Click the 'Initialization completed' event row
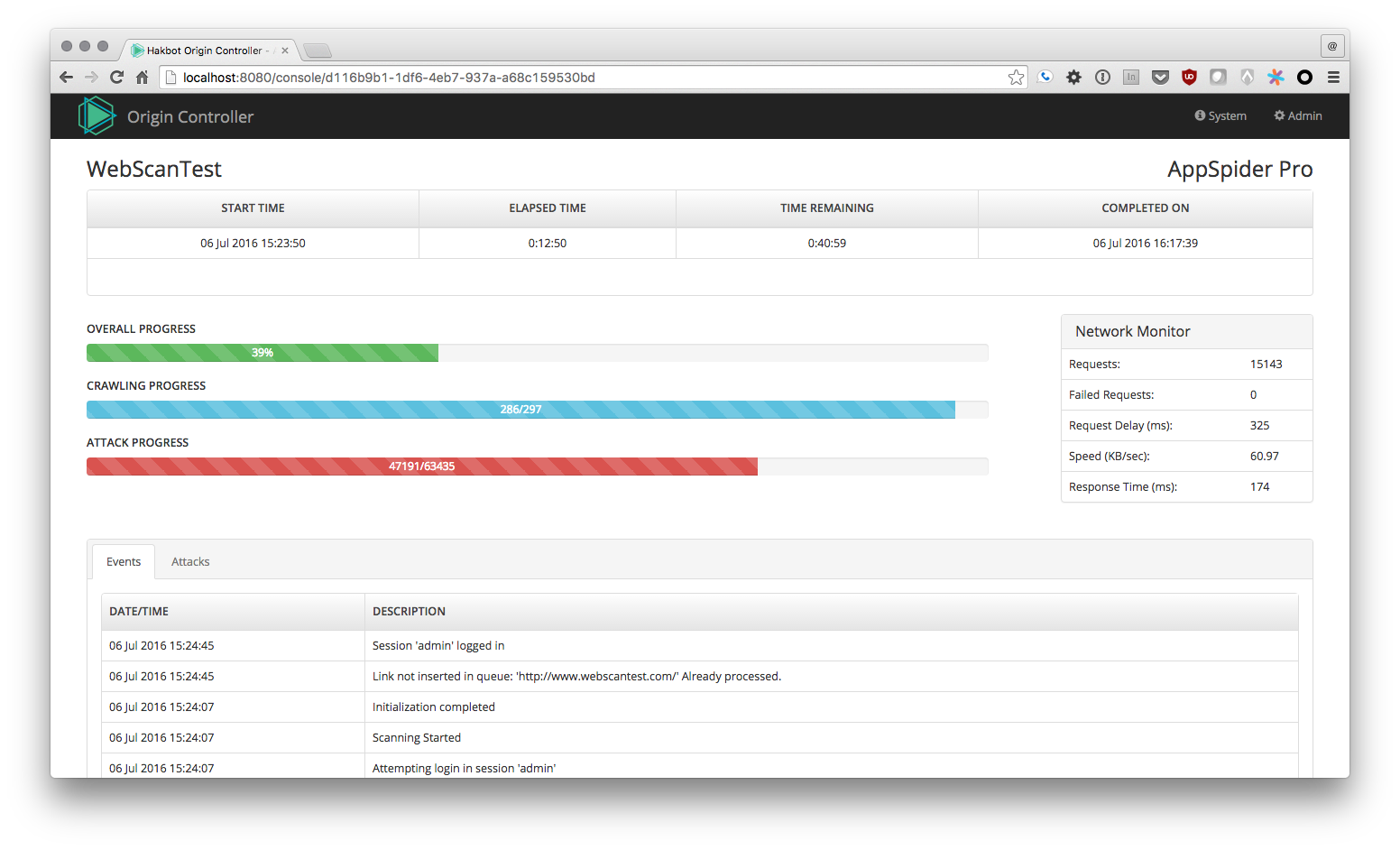This screenshot has width=1400, height=850. pyautogui.click(x=700, y=707)
